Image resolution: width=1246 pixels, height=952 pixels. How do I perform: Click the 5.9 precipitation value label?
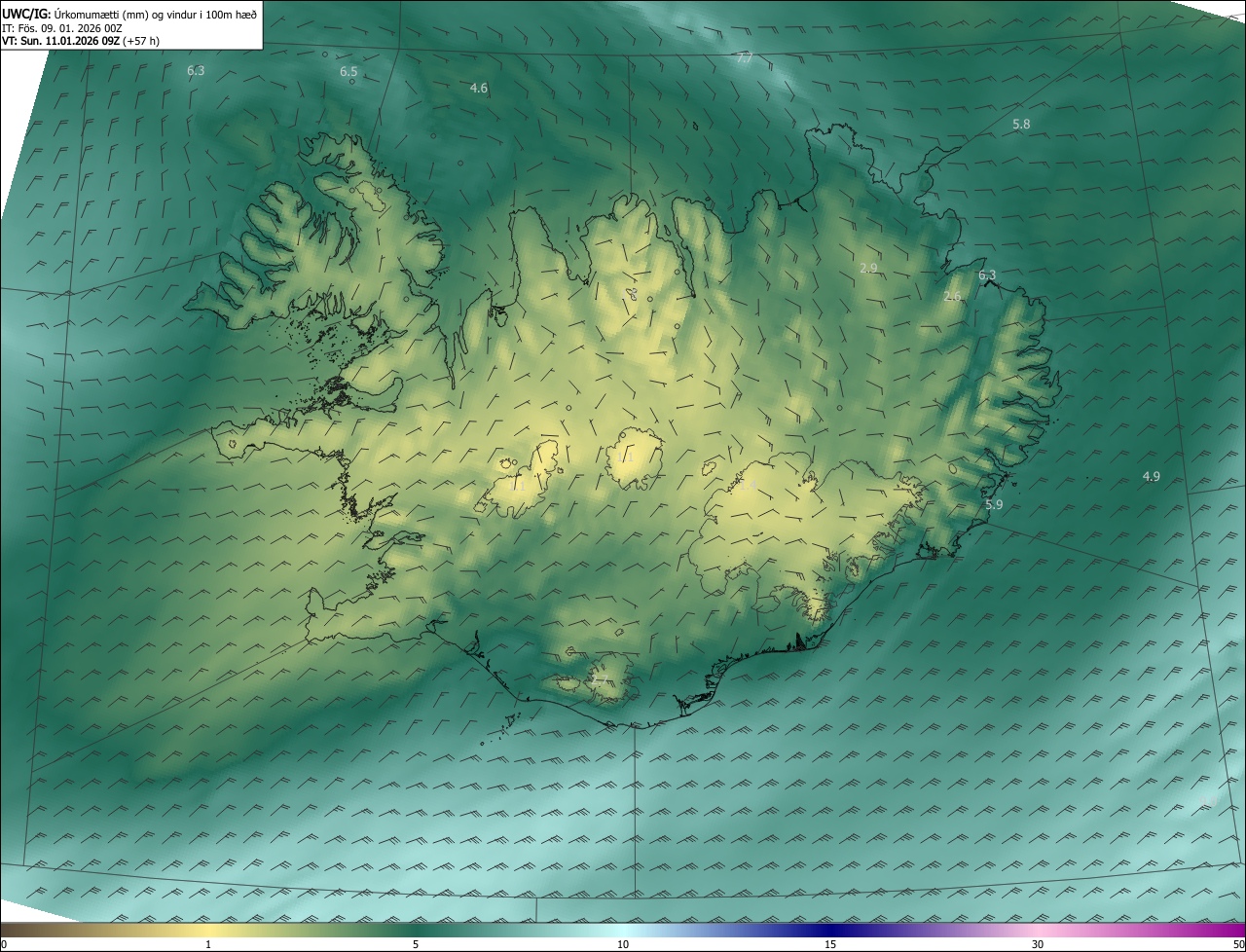994,505
